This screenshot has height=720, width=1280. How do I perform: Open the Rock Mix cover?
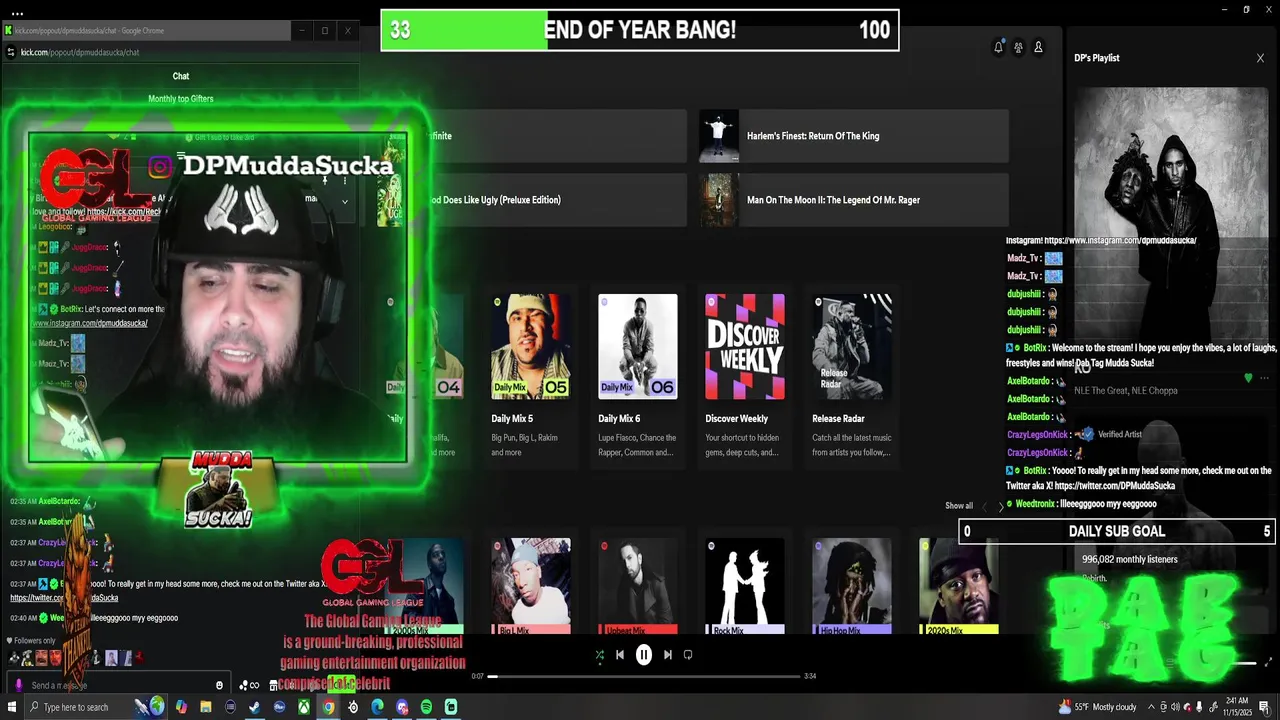[x=745, y=586]
